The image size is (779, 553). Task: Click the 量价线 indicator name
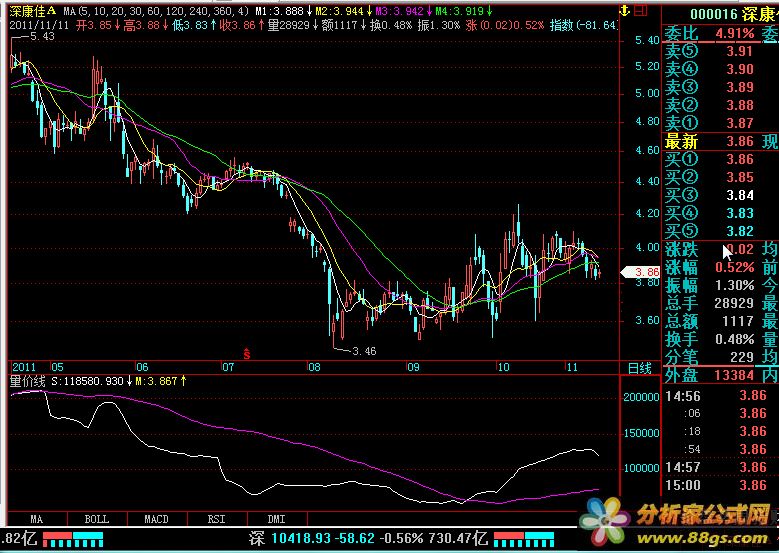[x=28, y=382]
